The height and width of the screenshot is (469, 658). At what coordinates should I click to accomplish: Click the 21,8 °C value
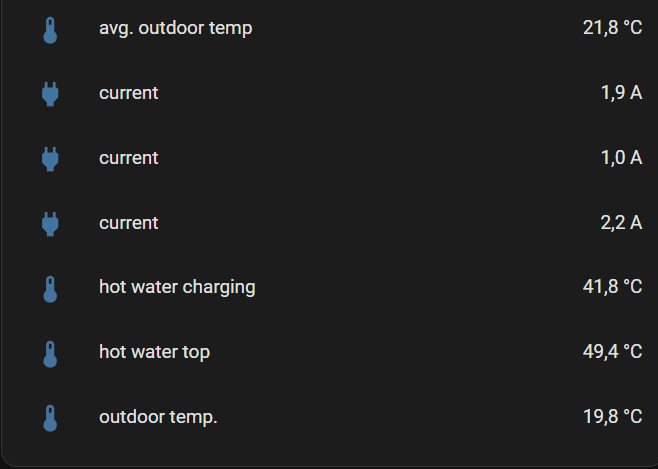(612, 28)
